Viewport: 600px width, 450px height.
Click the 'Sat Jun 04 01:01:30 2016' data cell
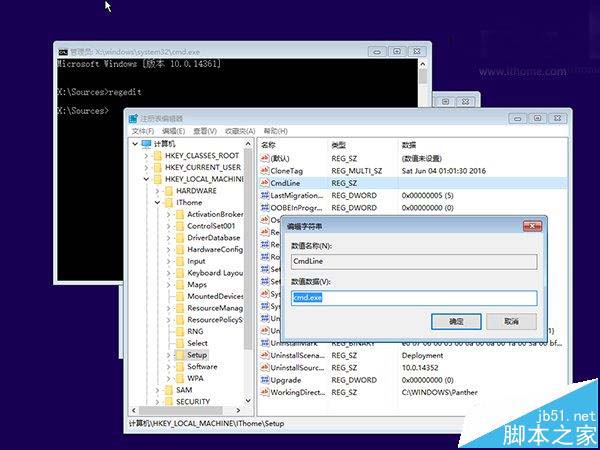(443, 171)
